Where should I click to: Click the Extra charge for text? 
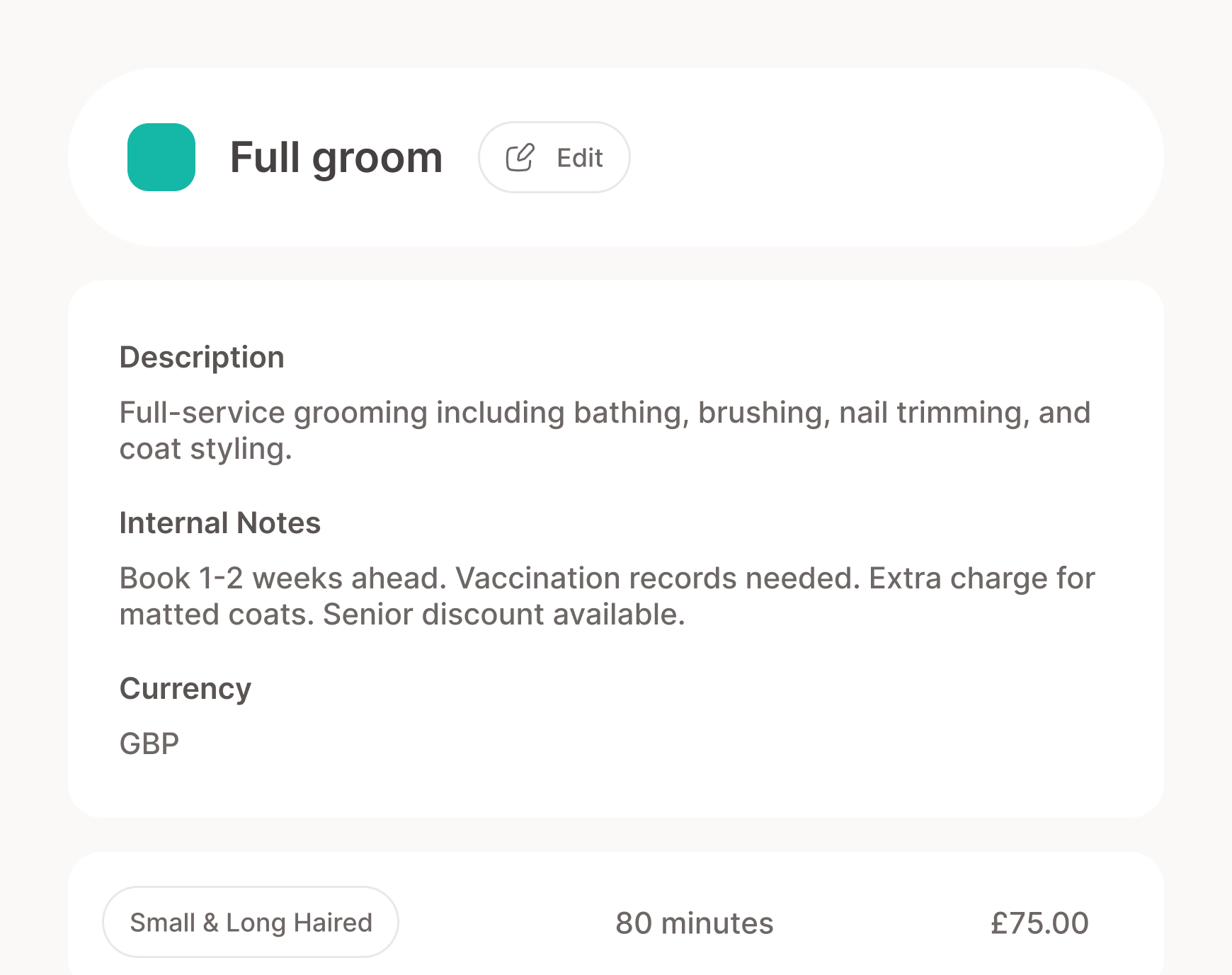click(x=981, y=578)
